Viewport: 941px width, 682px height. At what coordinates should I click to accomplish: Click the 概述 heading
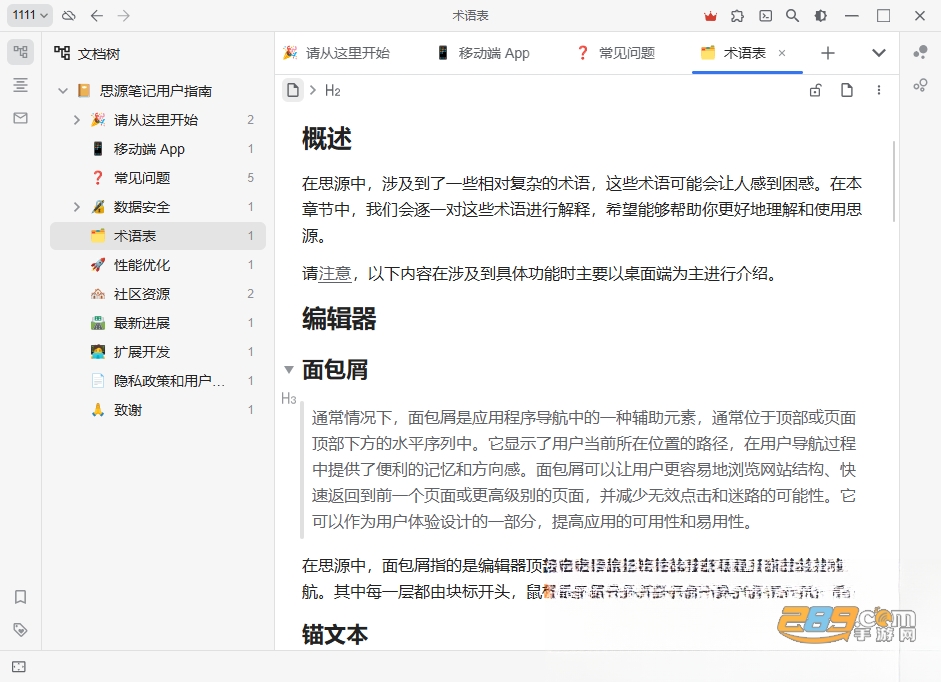[326, 139]
